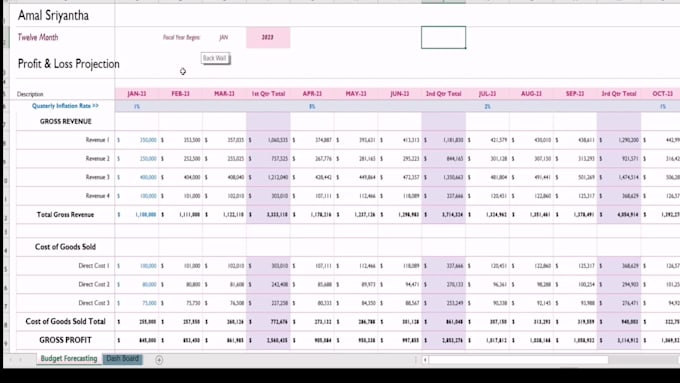Click the currently selected outlined cell
The width and height of the screenshot is (680, 383).
coord(443,37)
